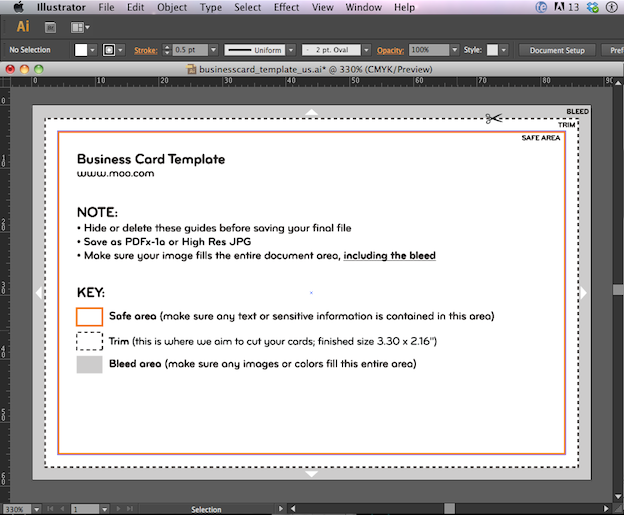Image resolution: width=624 pixels, height=515 pixels.
Task: Expand the zoom level dropdown
Action: 37,509
